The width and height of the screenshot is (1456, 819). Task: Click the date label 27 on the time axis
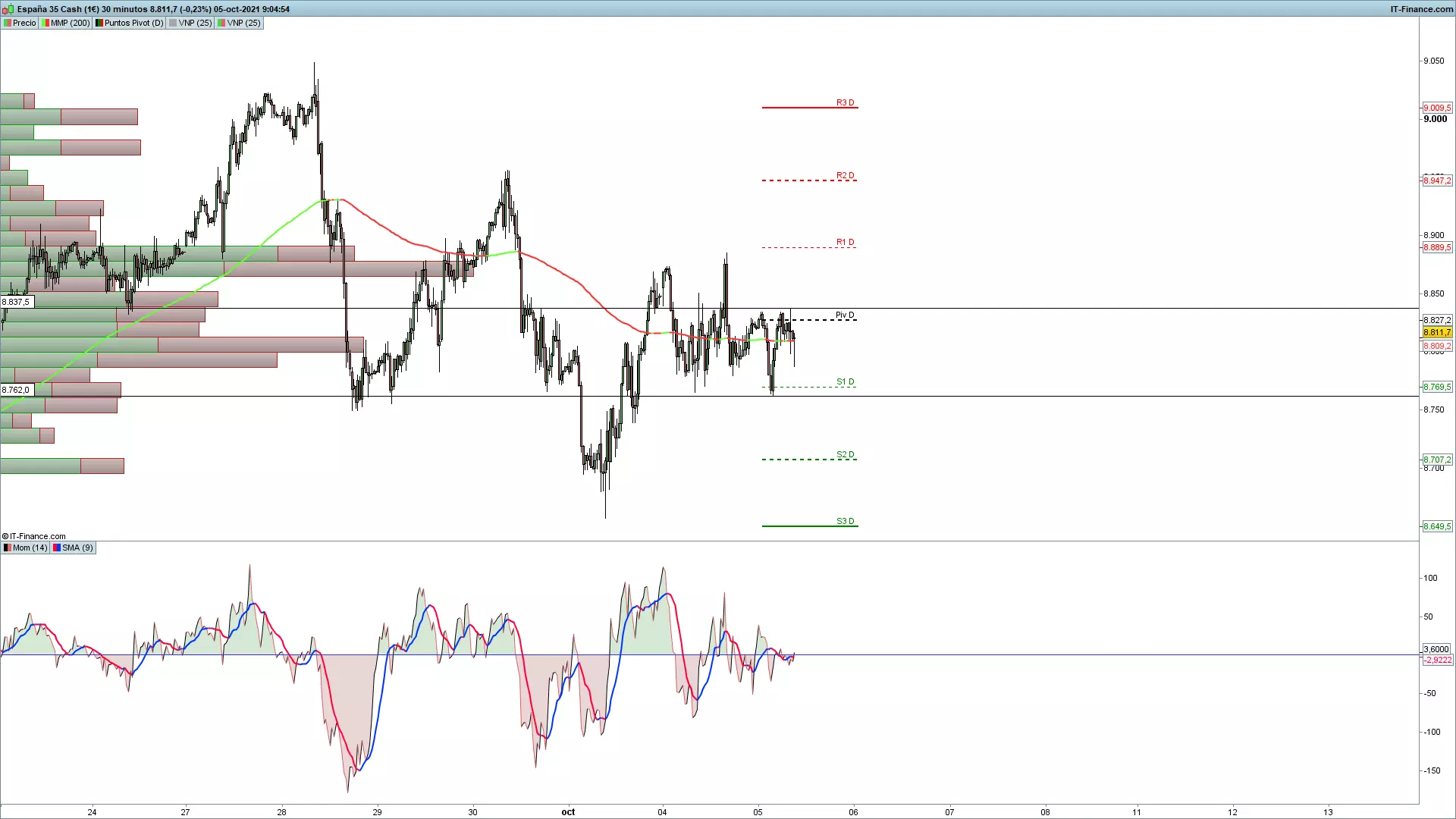[185, 812]
